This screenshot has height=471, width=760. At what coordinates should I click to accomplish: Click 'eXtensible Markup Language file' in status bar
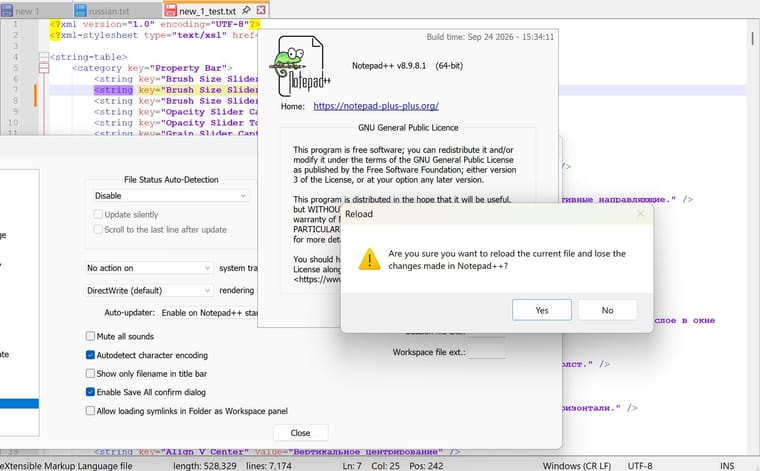[x=66, y=466]
